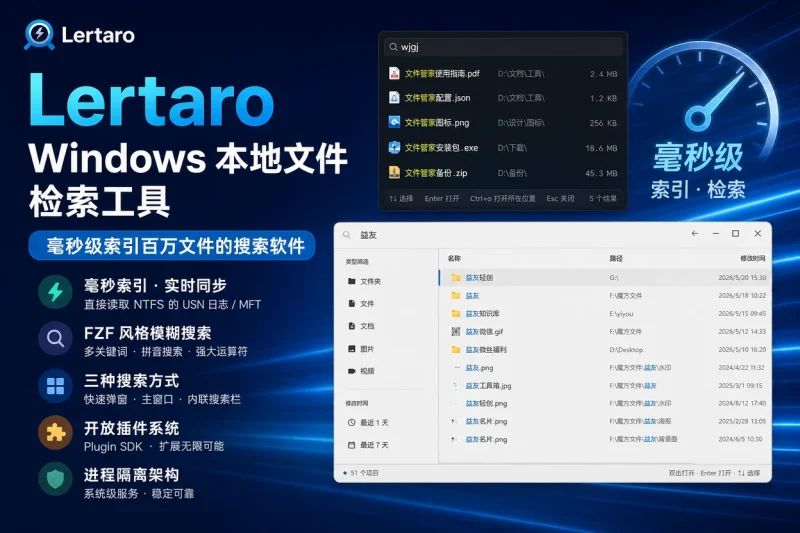Click the Esc 关闭 hint in popup footer
This screenshot has width=800, height=533.
coord(560,198)
